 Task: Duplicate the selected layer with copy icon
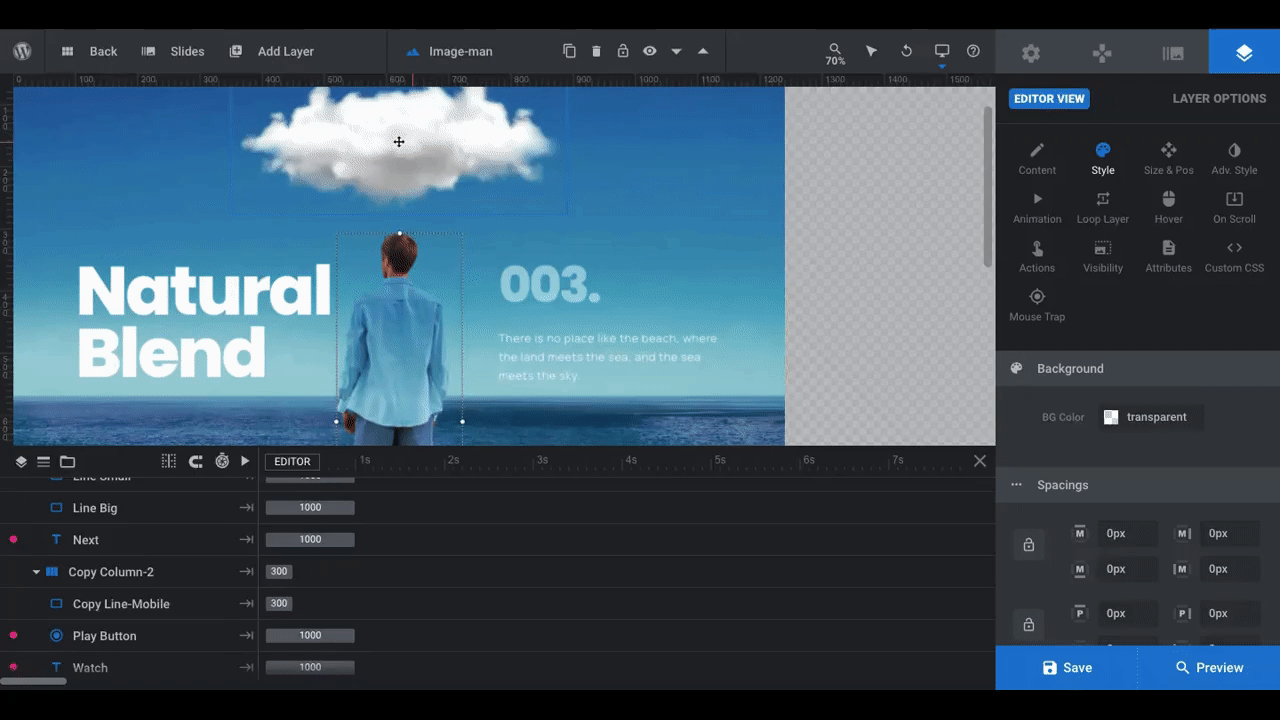(569, 51)
